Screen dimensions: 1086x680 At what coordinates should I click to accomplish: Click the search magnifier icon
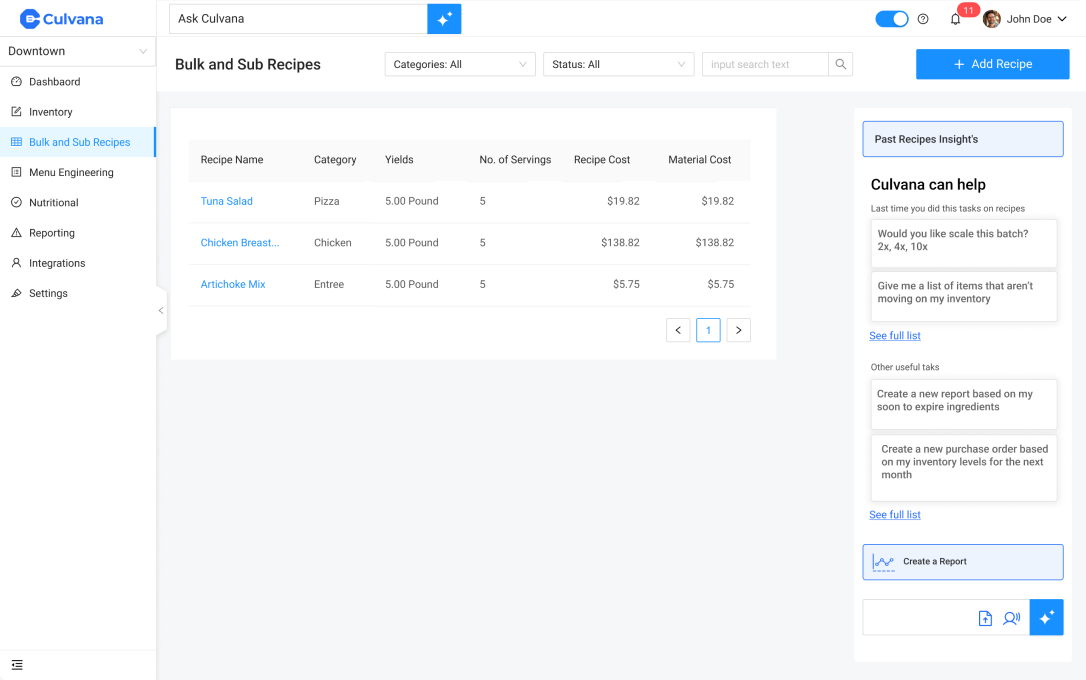pos(841,64)
